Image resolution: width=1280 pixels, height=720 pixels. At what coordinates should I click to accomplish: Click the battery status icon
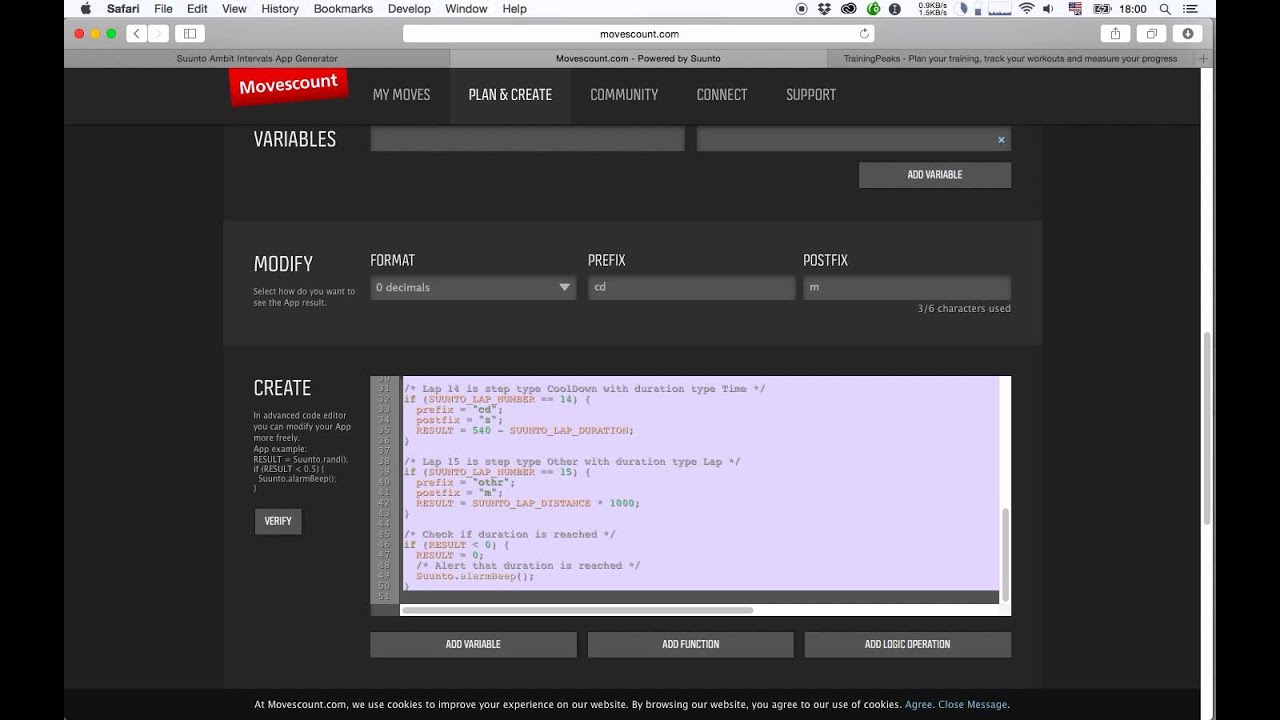point(1101,8)
